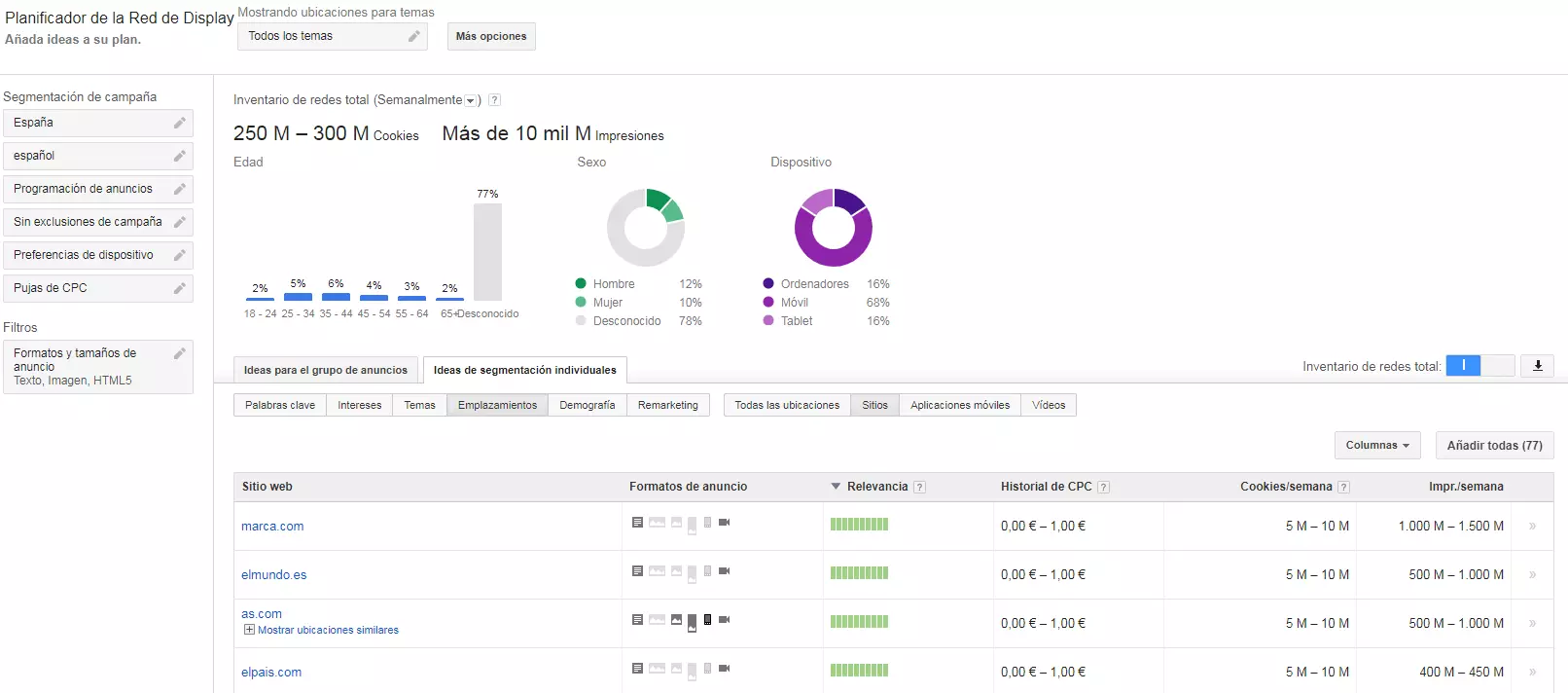Image resolution: width=1568 pixels, height=693 pixels.
Task: Switch filter to Aplicaciones móviles
Action: pyautogui.click(x=959, y=405)
